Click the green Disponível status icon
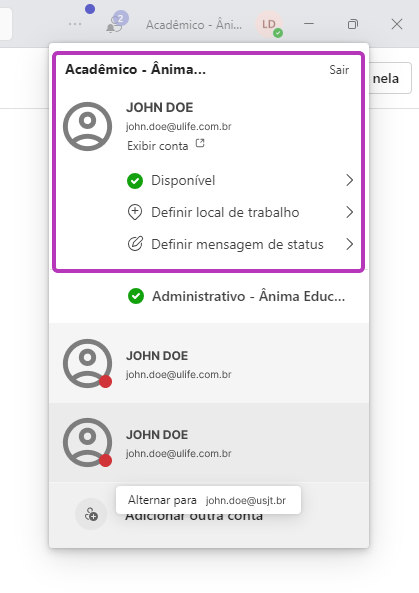The image size is (419, 593). pyautogui.click(x=135, y=181)
